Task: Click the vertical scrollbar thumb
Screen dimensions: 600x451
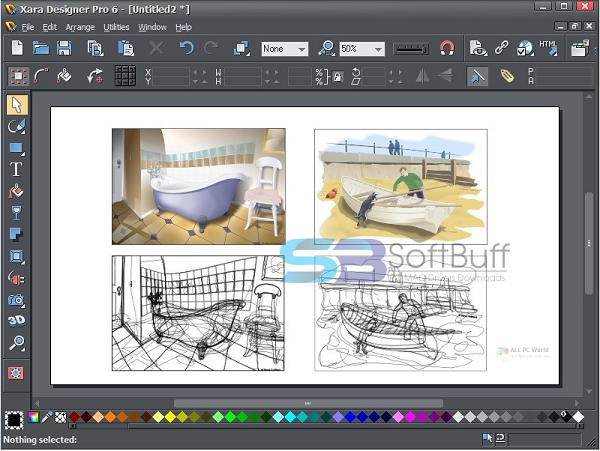Action: tap(589, 243)
